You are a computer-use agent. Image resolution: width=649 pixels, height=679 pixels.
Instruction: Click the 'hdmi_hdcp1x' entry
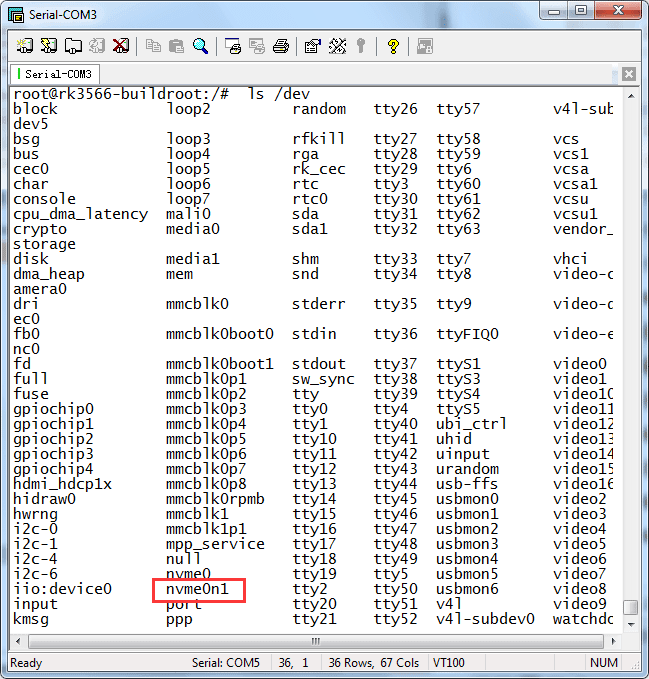pos(62,484)
